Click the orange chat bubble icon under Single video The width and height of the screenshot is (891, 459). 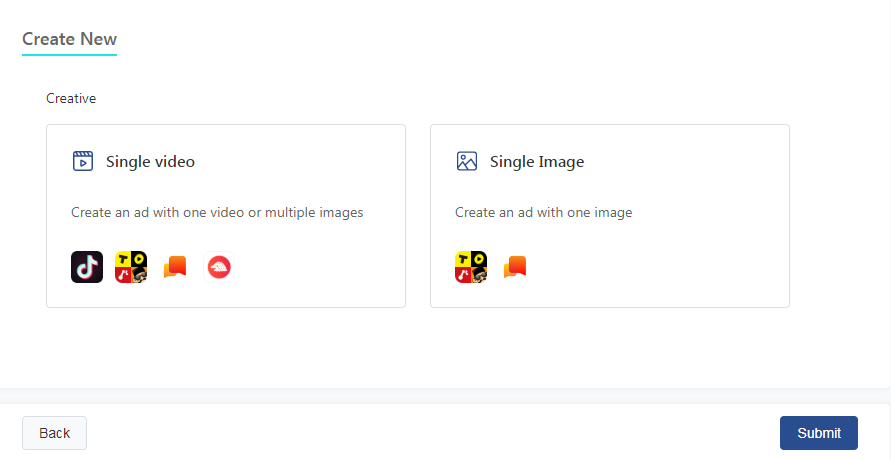[x=175, y=266]
